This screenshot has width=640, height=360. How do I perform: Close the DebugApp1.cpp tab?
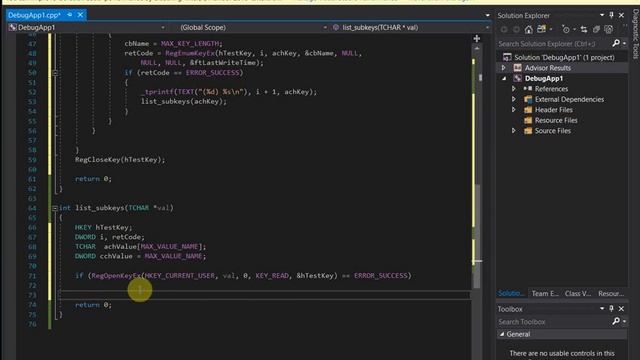pyautogui.click(x=80, y=15)
